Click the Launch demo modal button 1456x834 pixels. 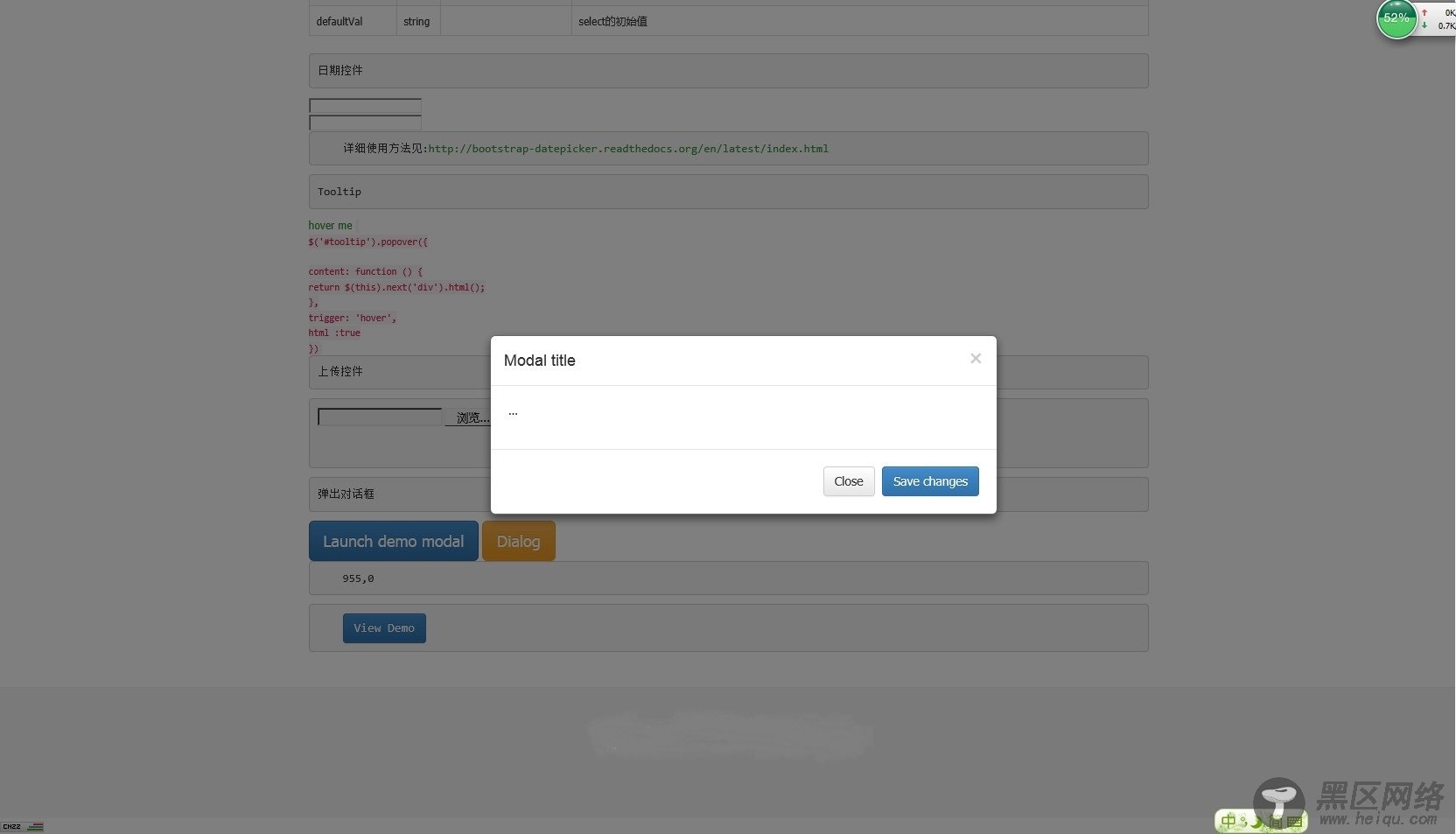[394, 541]
